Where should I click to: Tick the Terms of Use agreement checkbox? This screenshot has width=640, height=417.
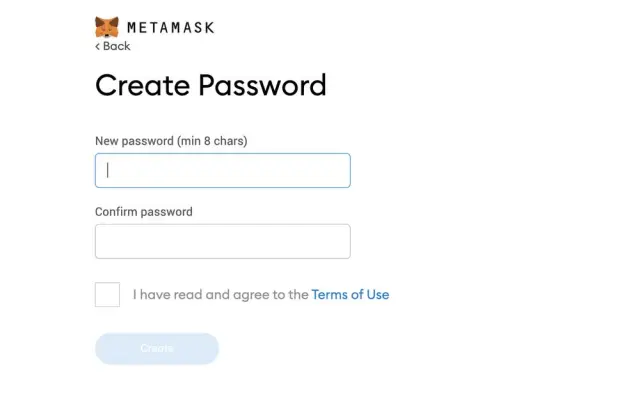107,295
